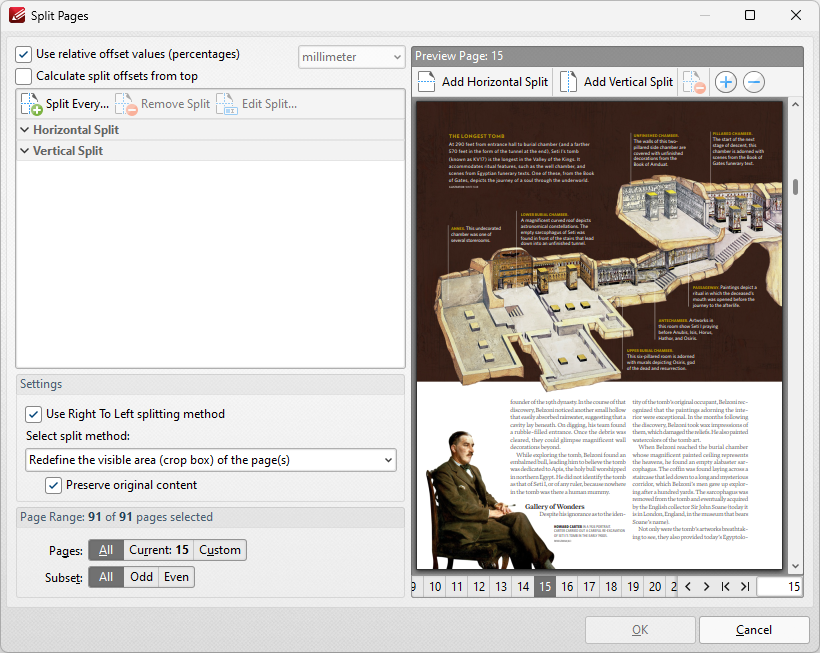Switch preview to page 14
This screenshot has width=820, height=653.
coord(523,587)
